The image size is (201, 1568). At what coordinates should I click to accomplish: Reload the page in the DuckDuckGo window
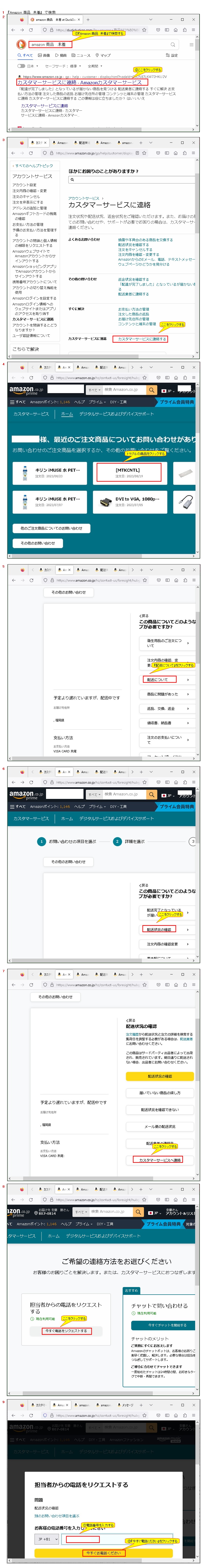tap(32, 30)
